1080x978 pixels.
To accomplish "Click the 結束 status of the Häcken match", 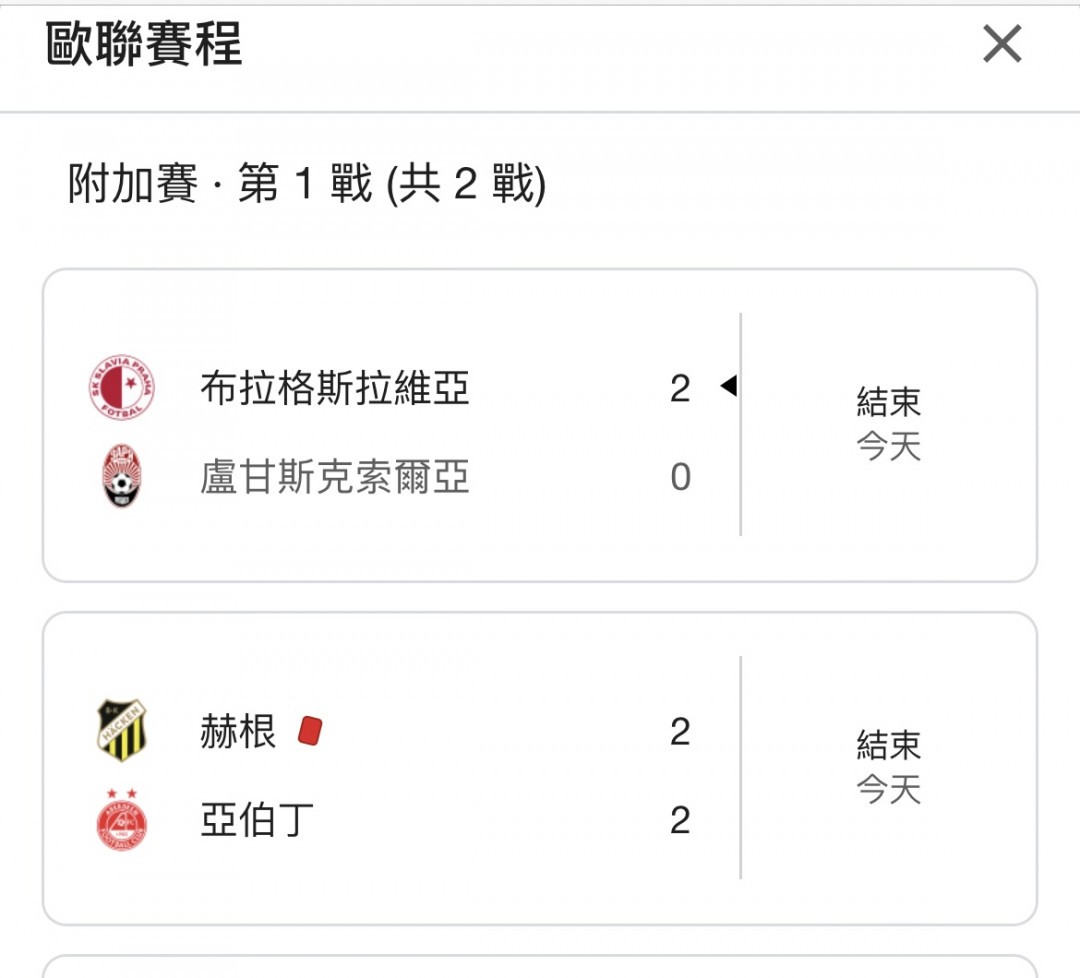I will pos(889,745).
